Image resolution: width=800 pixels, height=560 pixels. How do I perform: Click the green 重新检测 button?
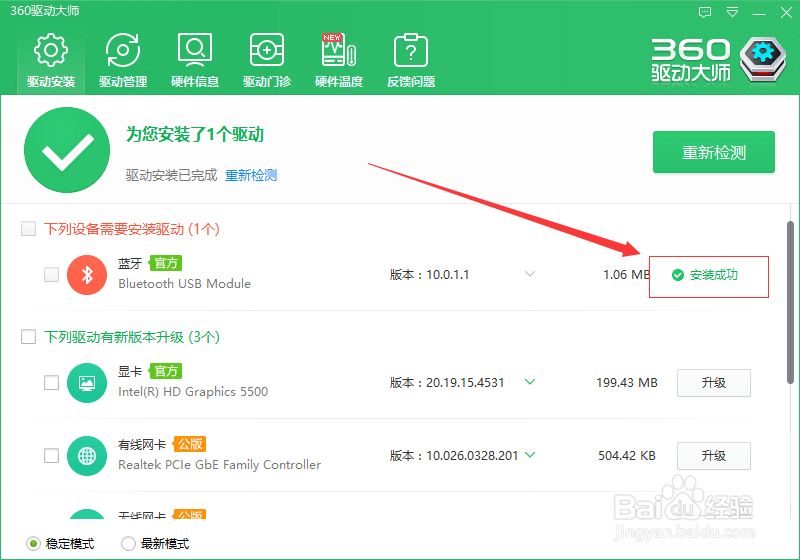pos(714,152)
